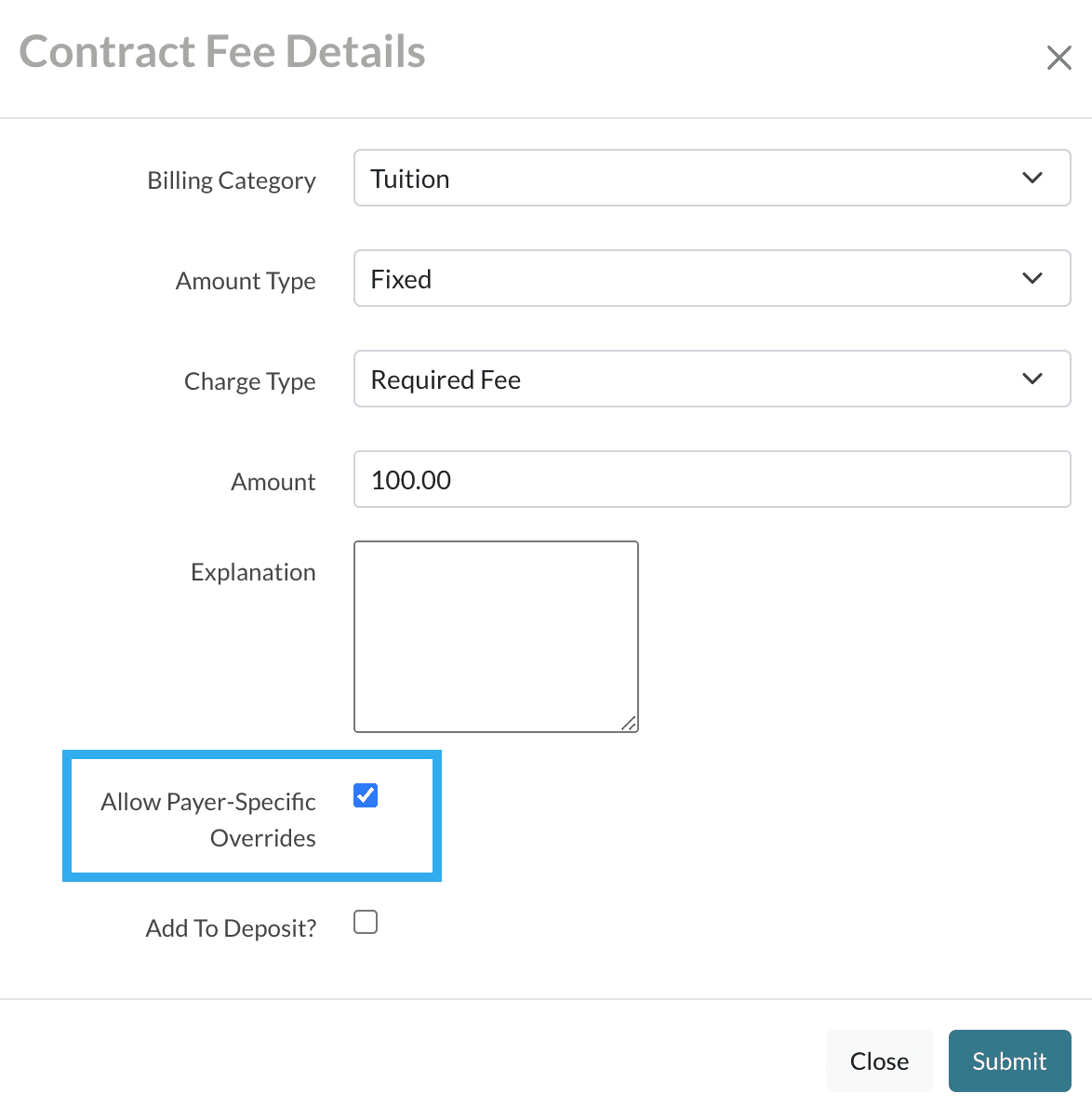The height and width of the screenshot is (1120, 1092).
Task: Click the Allow Payer-Specific Overrides label
Action: pyautogui.click(x=209, y=819)
